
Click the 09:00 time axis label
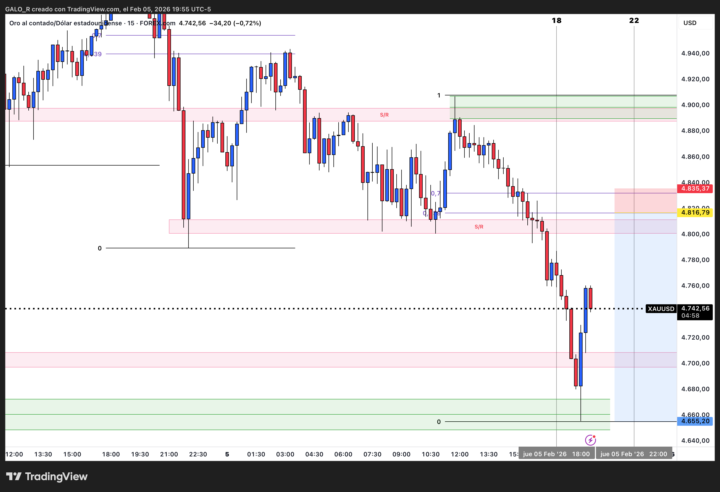401,454
